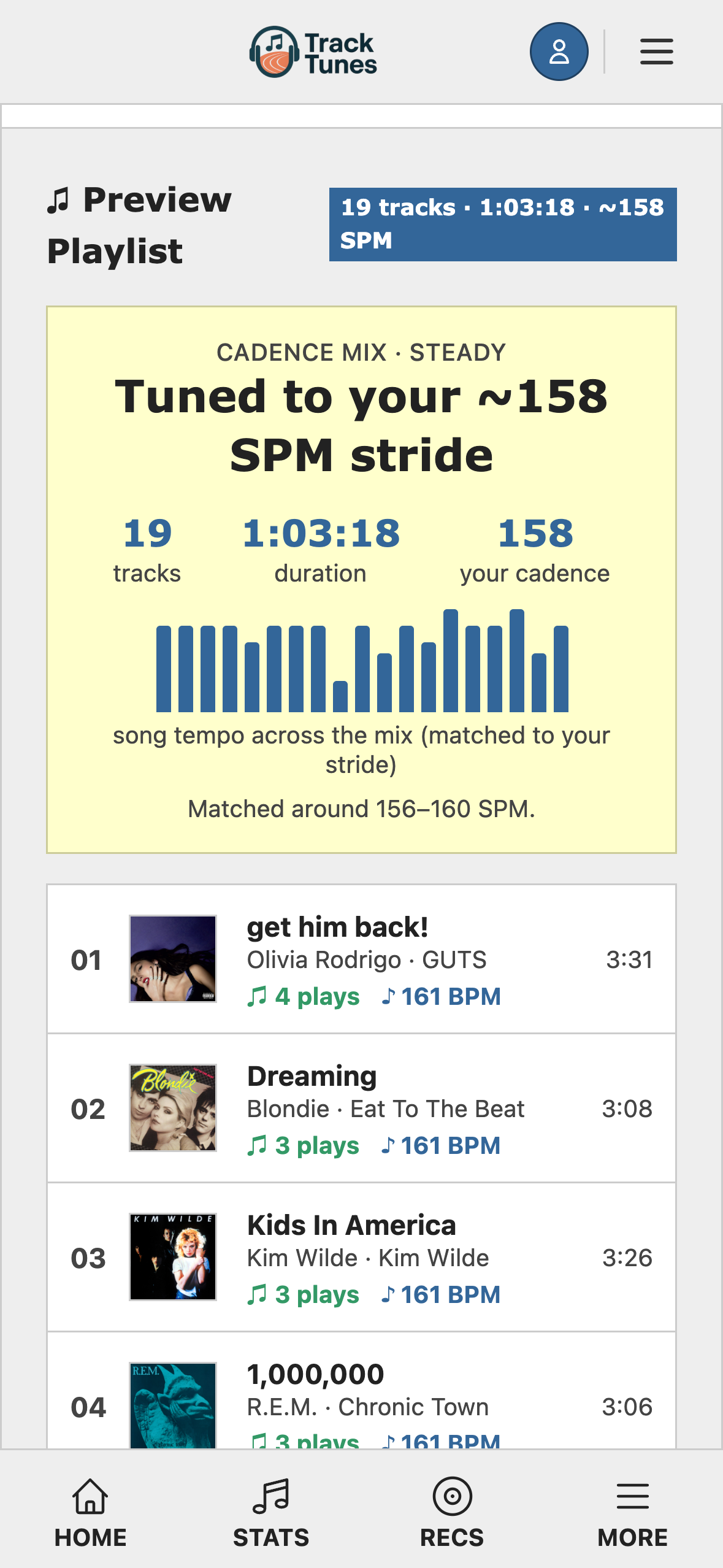Click the R.E.M. Chronic Town cover
The image size is (723, 1568).
[173, 1405]
